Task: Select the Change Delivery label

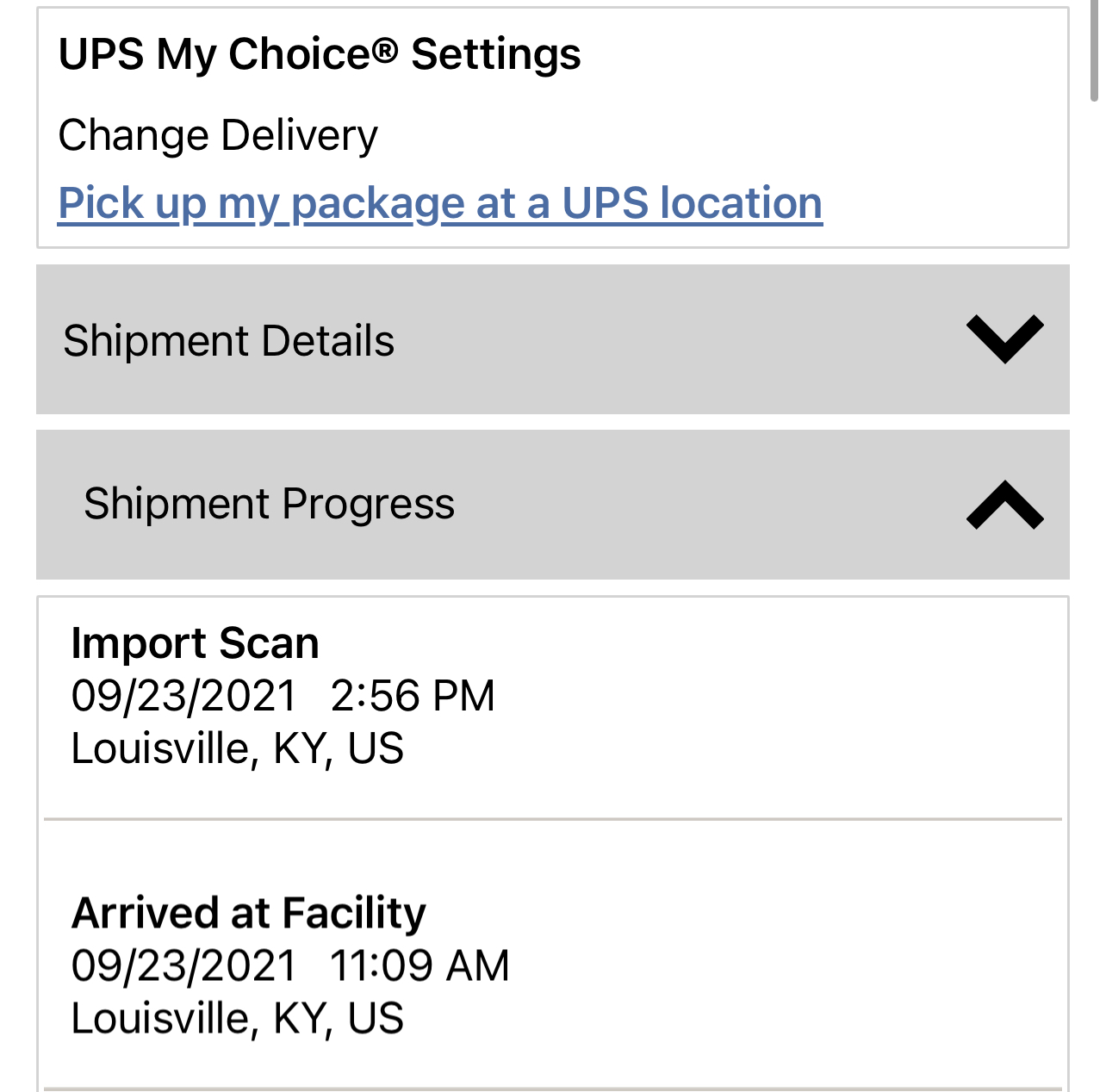Action: point(218,135)
